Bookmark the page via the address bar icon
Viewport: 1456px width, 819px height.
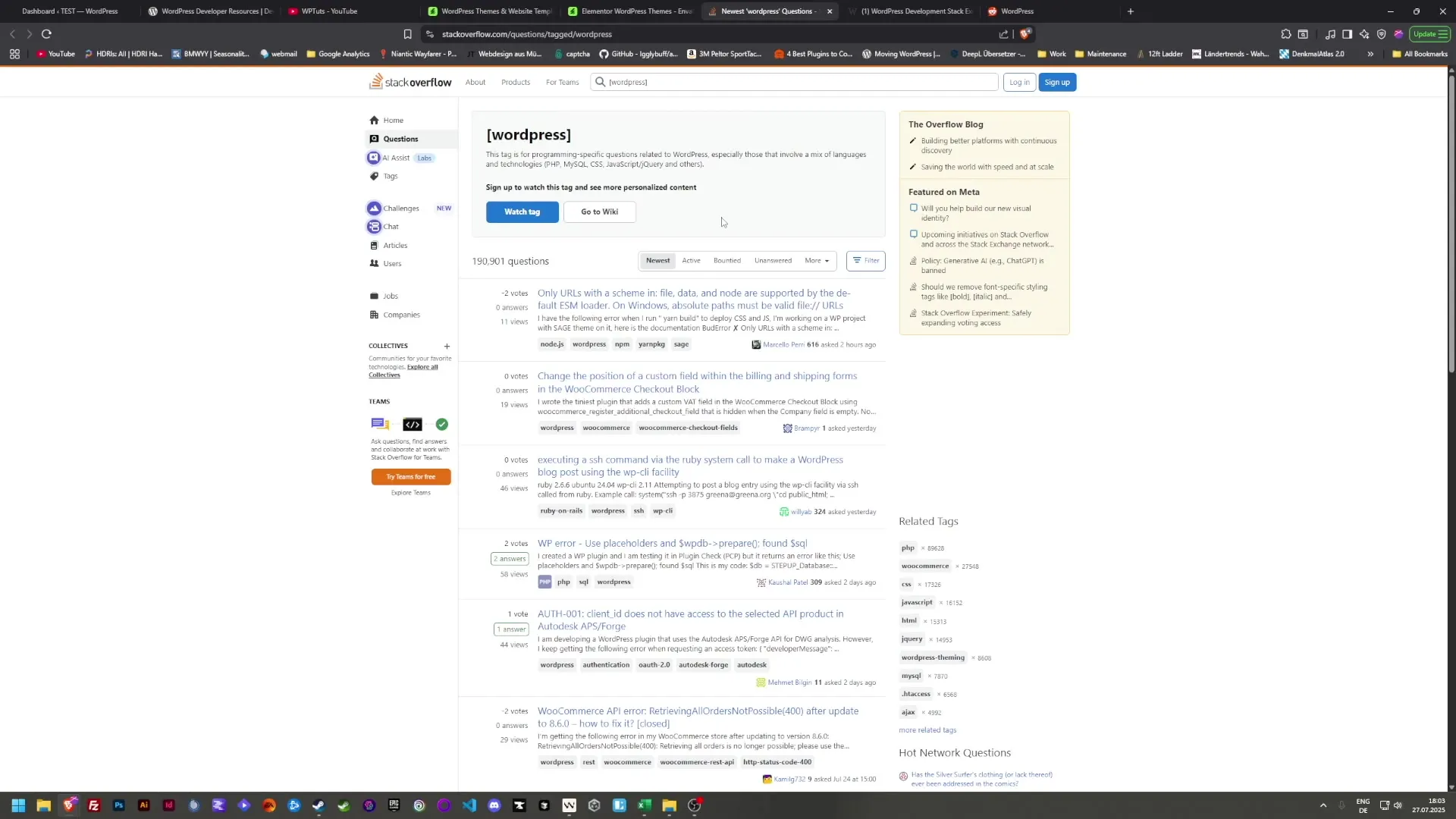[407, 34]
